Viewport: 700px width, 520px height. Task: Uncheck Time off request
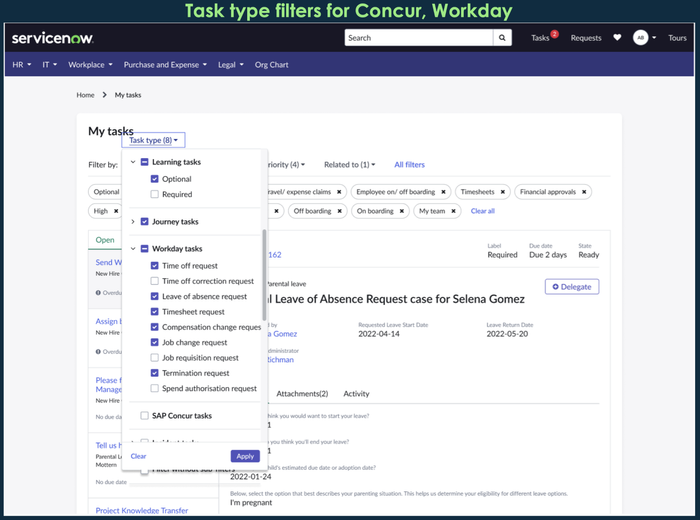click(x=154, y=266)
